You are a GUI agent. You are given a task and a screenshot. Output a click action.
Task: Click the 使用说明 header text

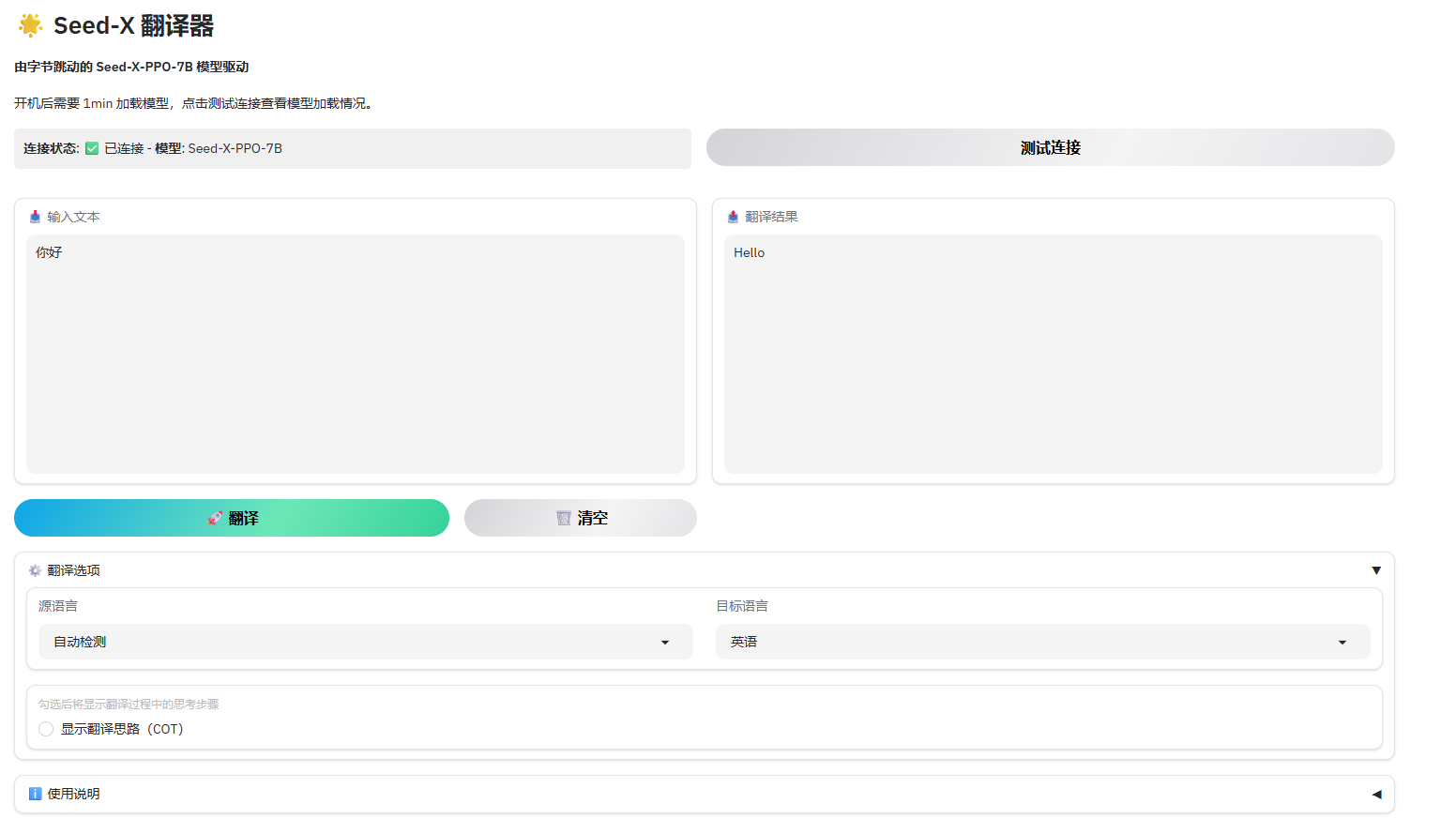point(73,794)
